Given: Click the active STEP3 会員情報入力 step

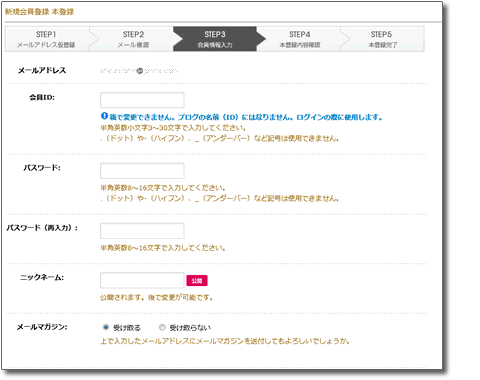Looking at the screenshot, I should 215,39.
